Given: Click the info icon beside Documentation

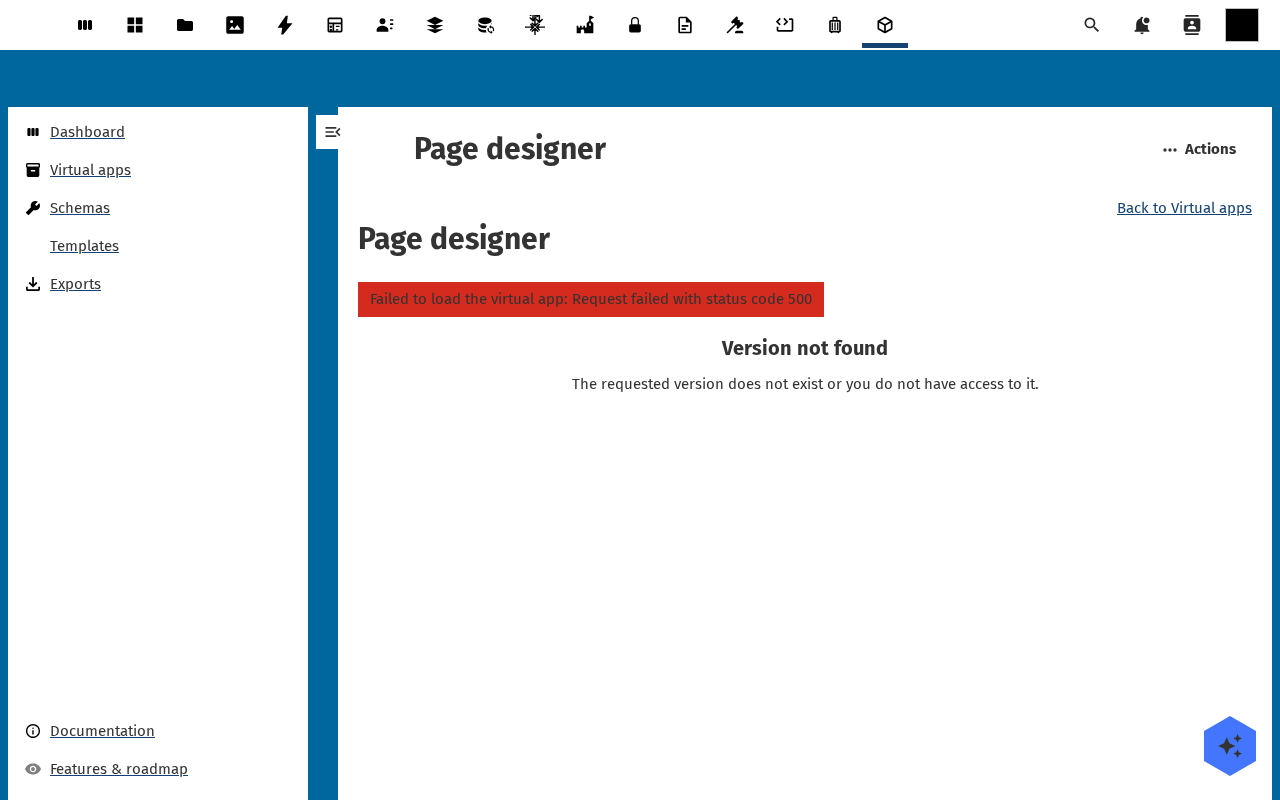Looking at the screenshot, I should tap(33, 731).
